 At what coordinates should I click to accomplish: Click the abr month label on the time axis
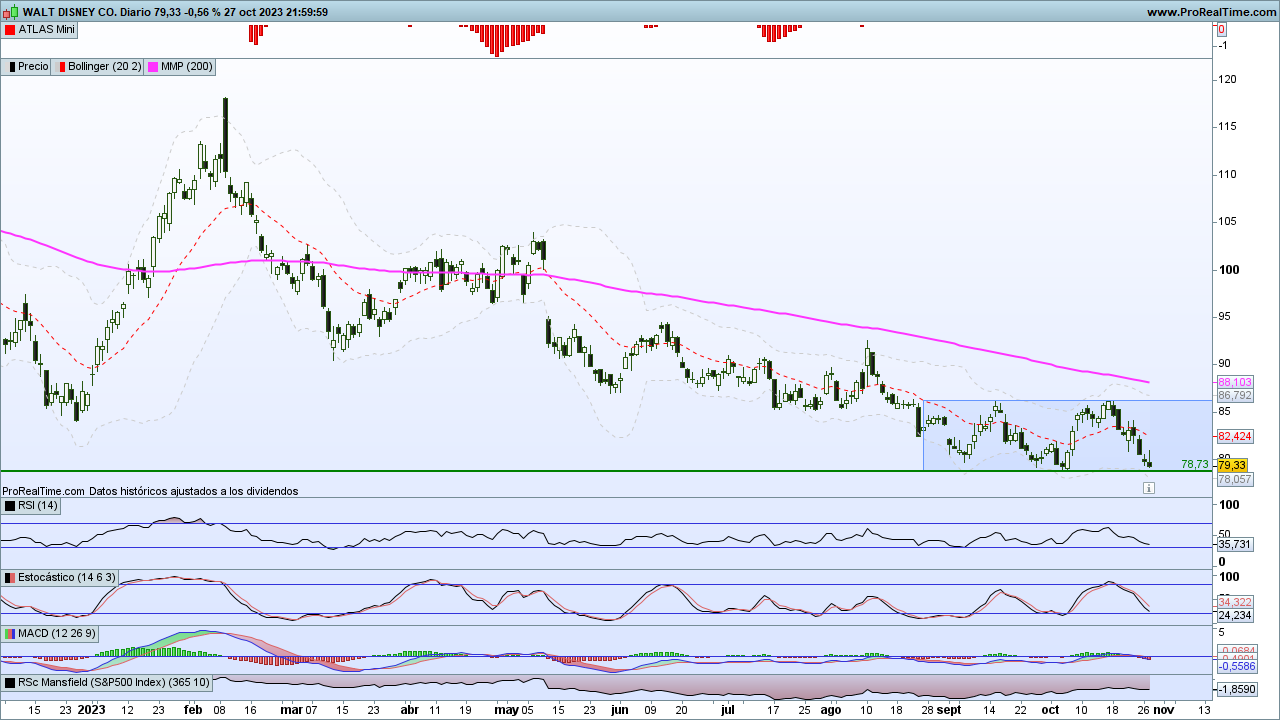tap(409, 709)
